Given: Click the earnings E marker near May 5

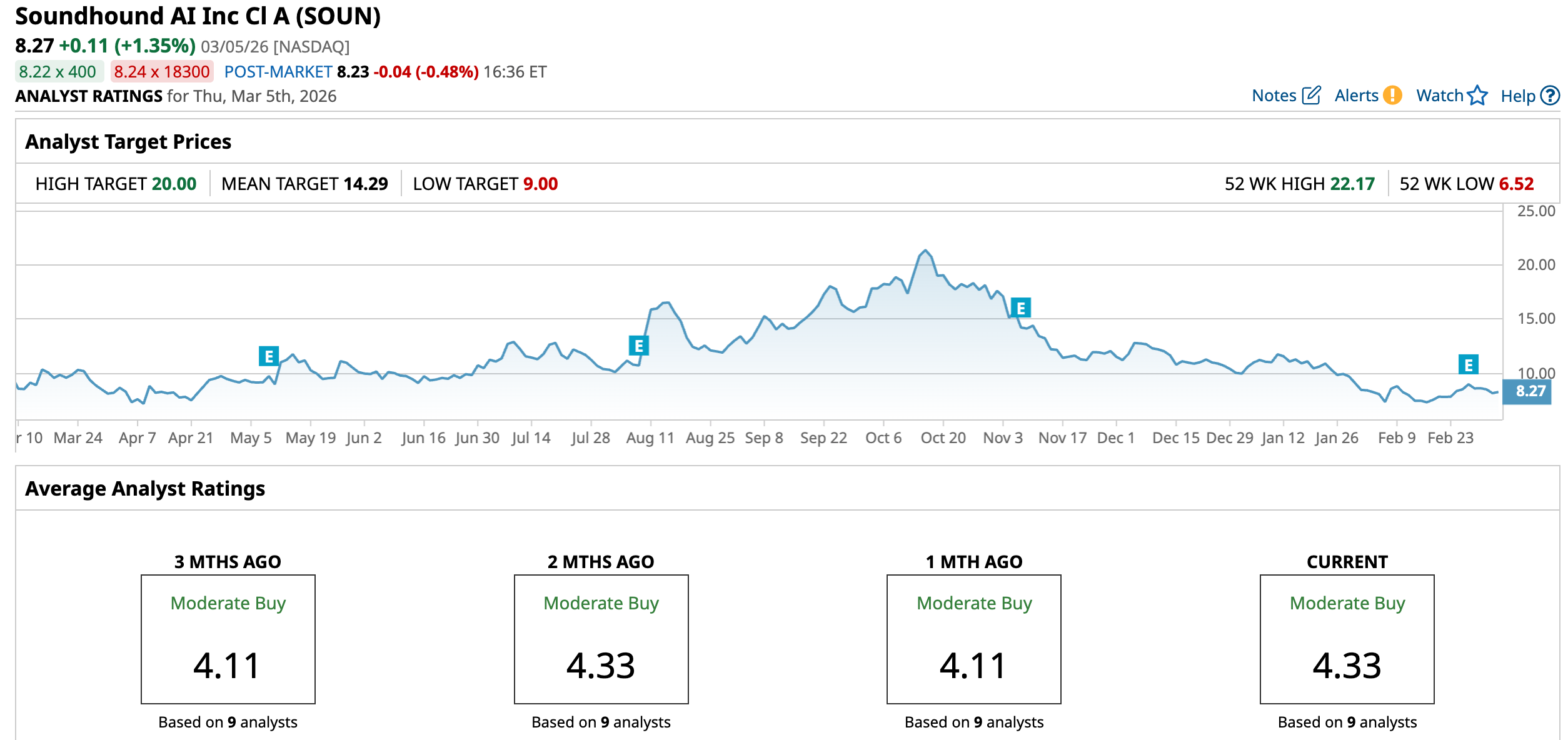Looking at the screenshot, I should coord(269,356).
